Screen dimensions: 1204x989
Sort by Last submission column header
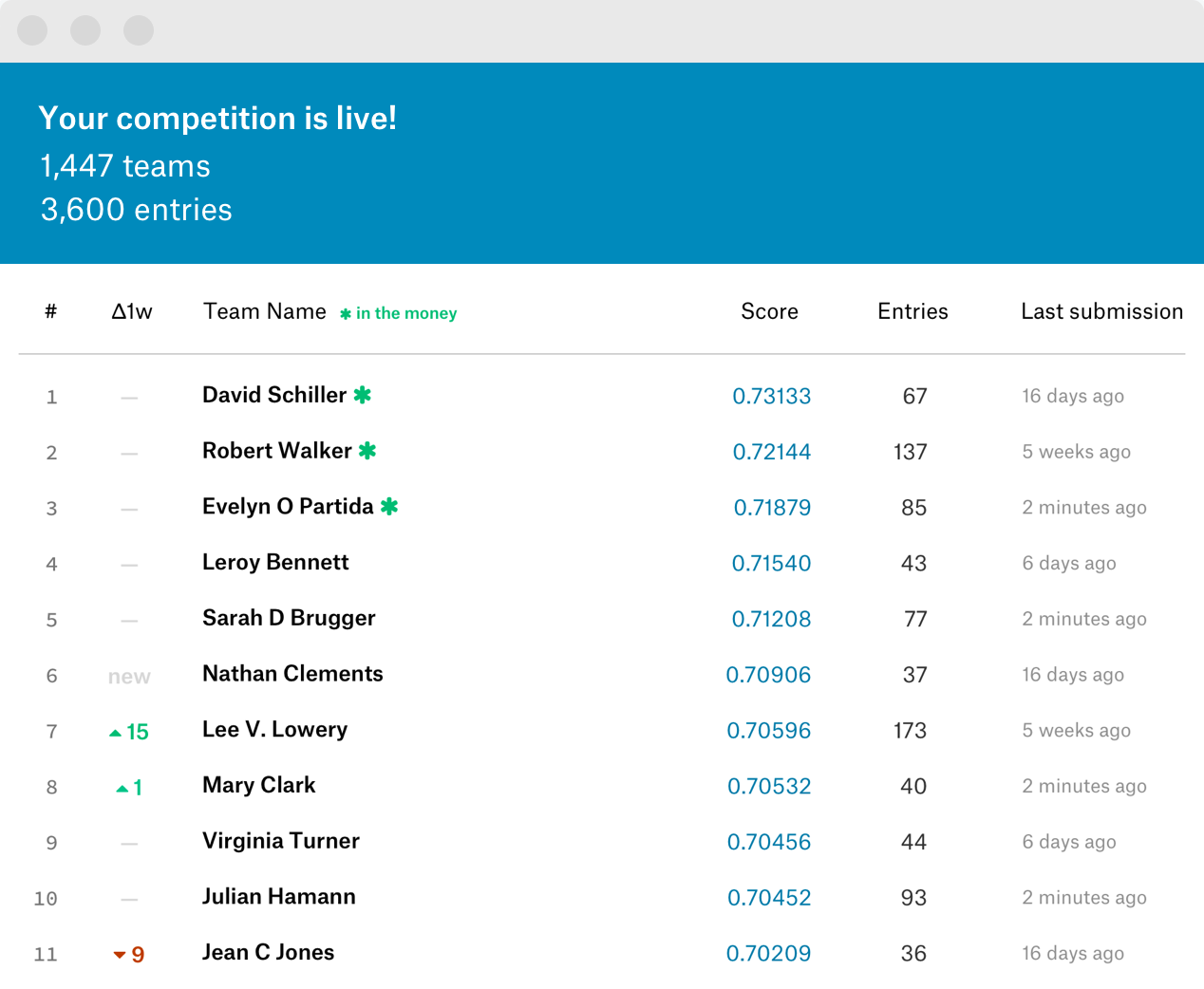(x=1101, y=311)
